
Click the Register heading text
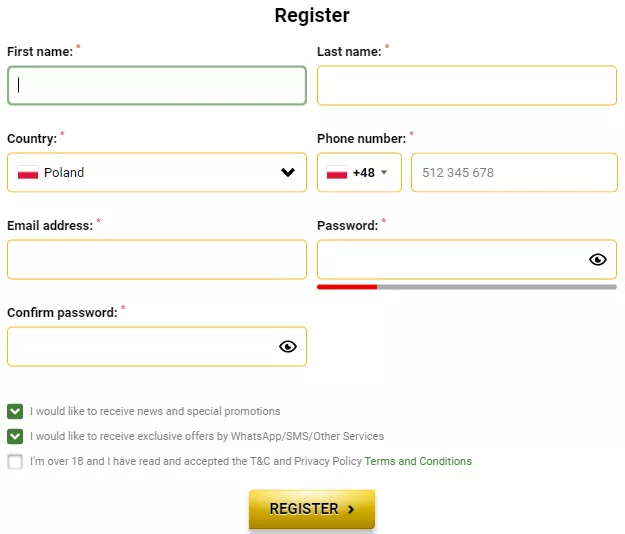312,16
